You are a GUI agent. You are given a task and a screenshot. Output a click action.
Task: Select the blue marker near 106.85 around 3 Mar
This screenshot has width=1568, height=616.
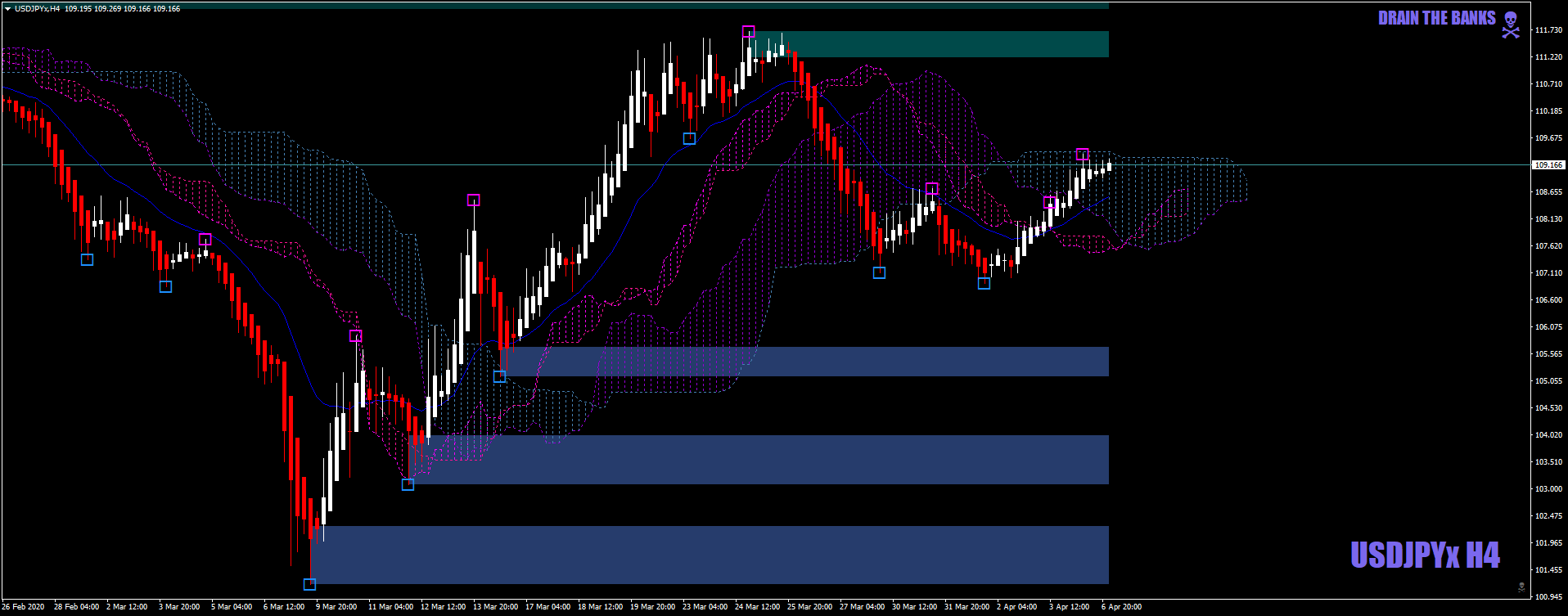tap(165, 286)
